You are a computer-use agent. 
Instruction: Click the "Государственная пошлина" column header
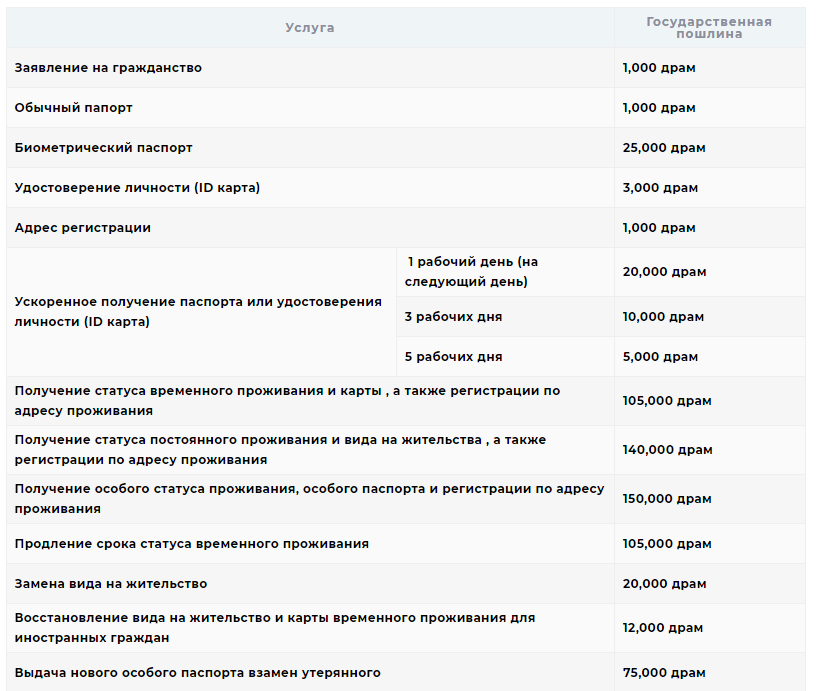(x=708, y=28)
